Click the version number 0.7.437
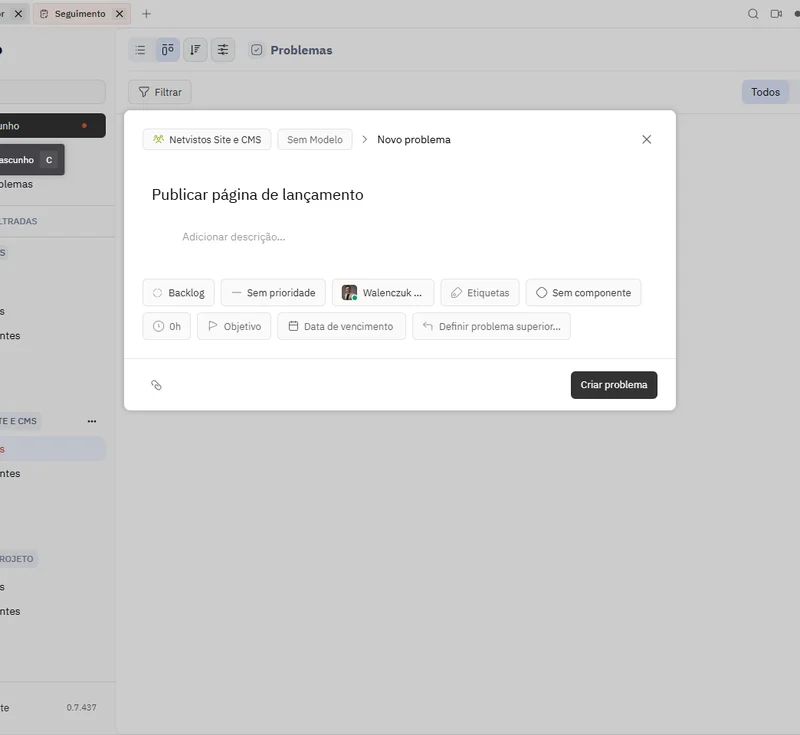The width and height of the screenshot is (800, 735). [x=81, y=707]
